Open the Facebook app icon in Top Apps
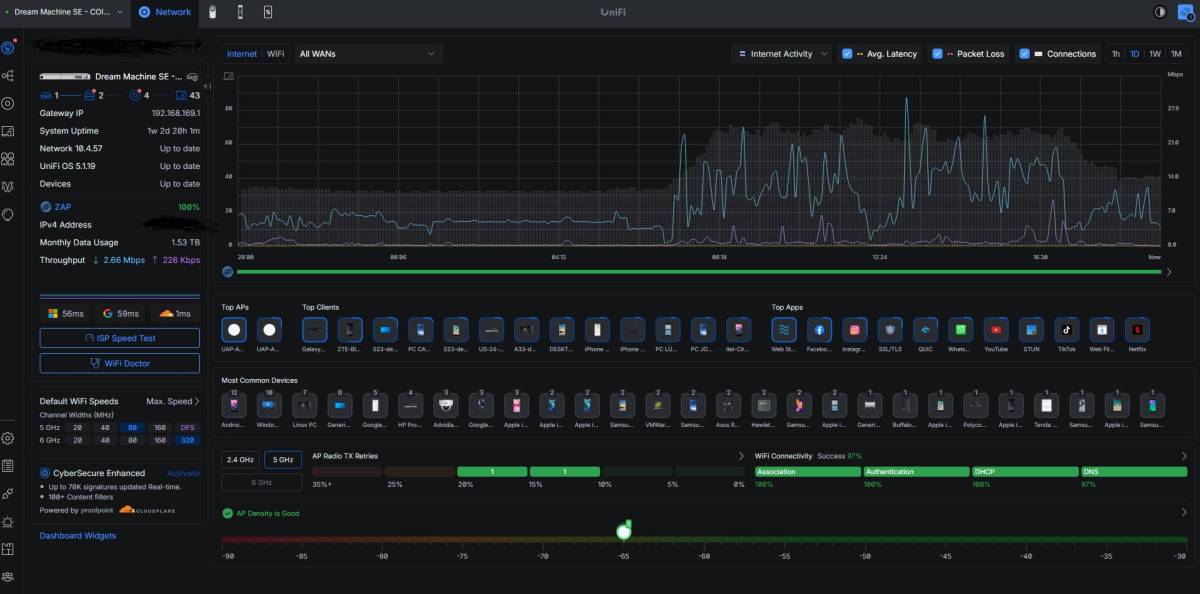The width and height of the screenshot is (1200, 594). (819, 329)
